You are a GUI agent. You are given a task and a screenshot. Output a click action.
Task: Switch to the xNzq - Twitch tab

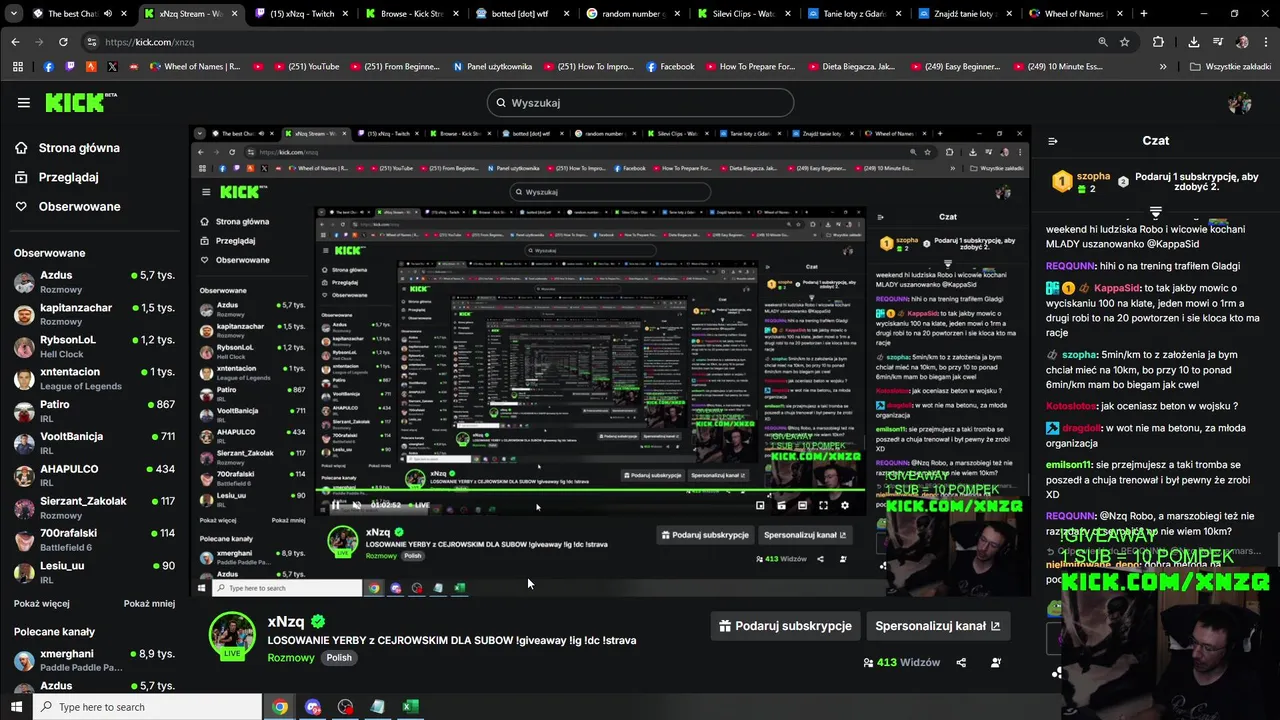301,14
